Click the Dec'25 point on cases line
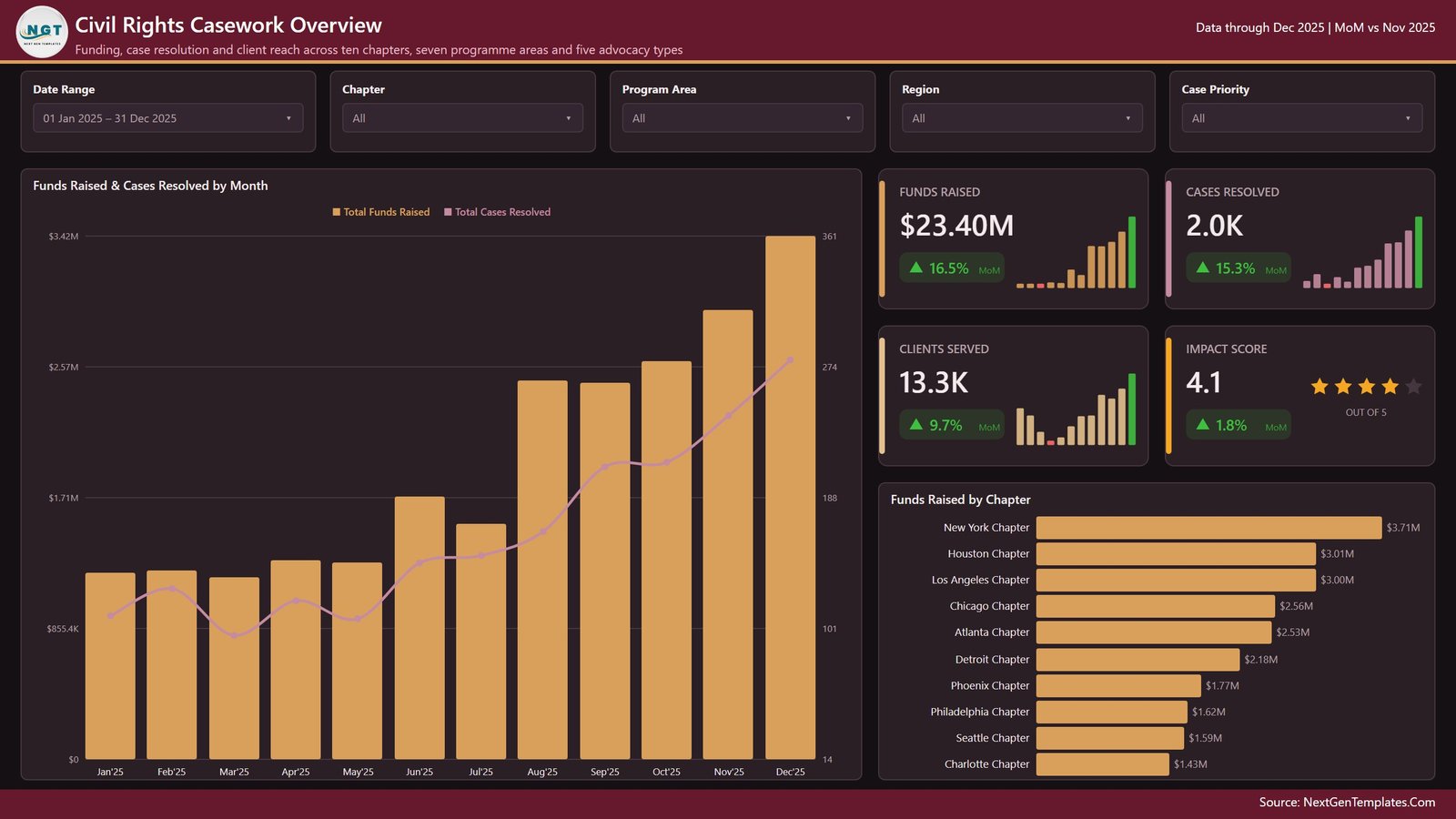Image resolution: width=1456 pixels, height=819 pixels. [x=790, y=360]
